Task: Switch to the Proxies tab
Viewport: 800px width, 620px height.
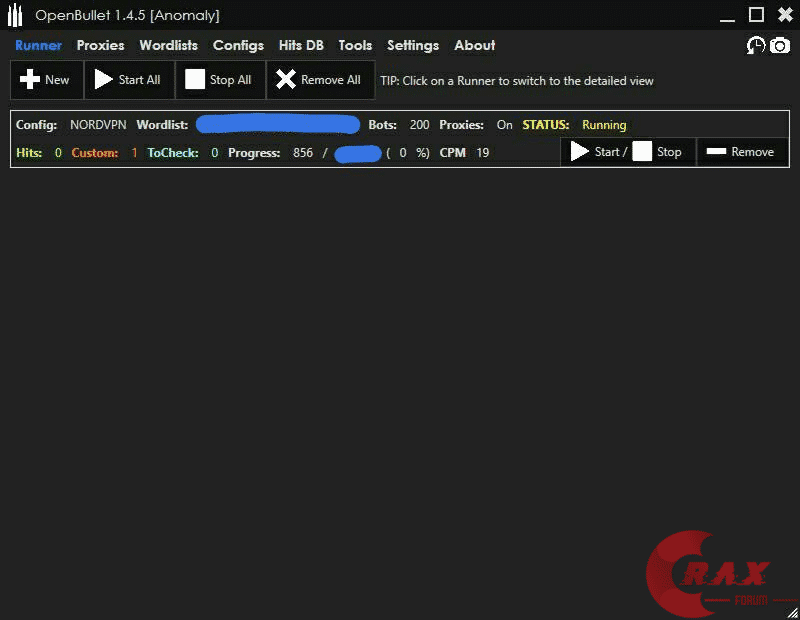Action: coord(101,45)
